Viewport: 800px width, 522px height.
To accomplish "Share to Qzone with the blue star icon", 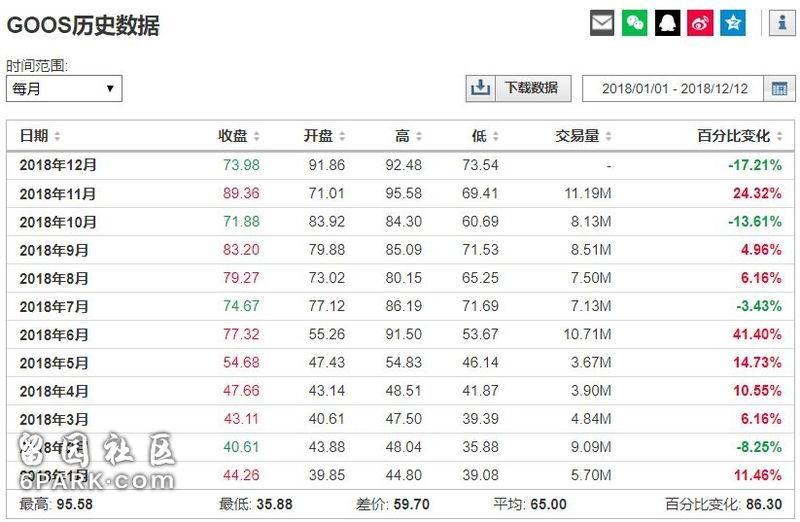I will 733,23.
